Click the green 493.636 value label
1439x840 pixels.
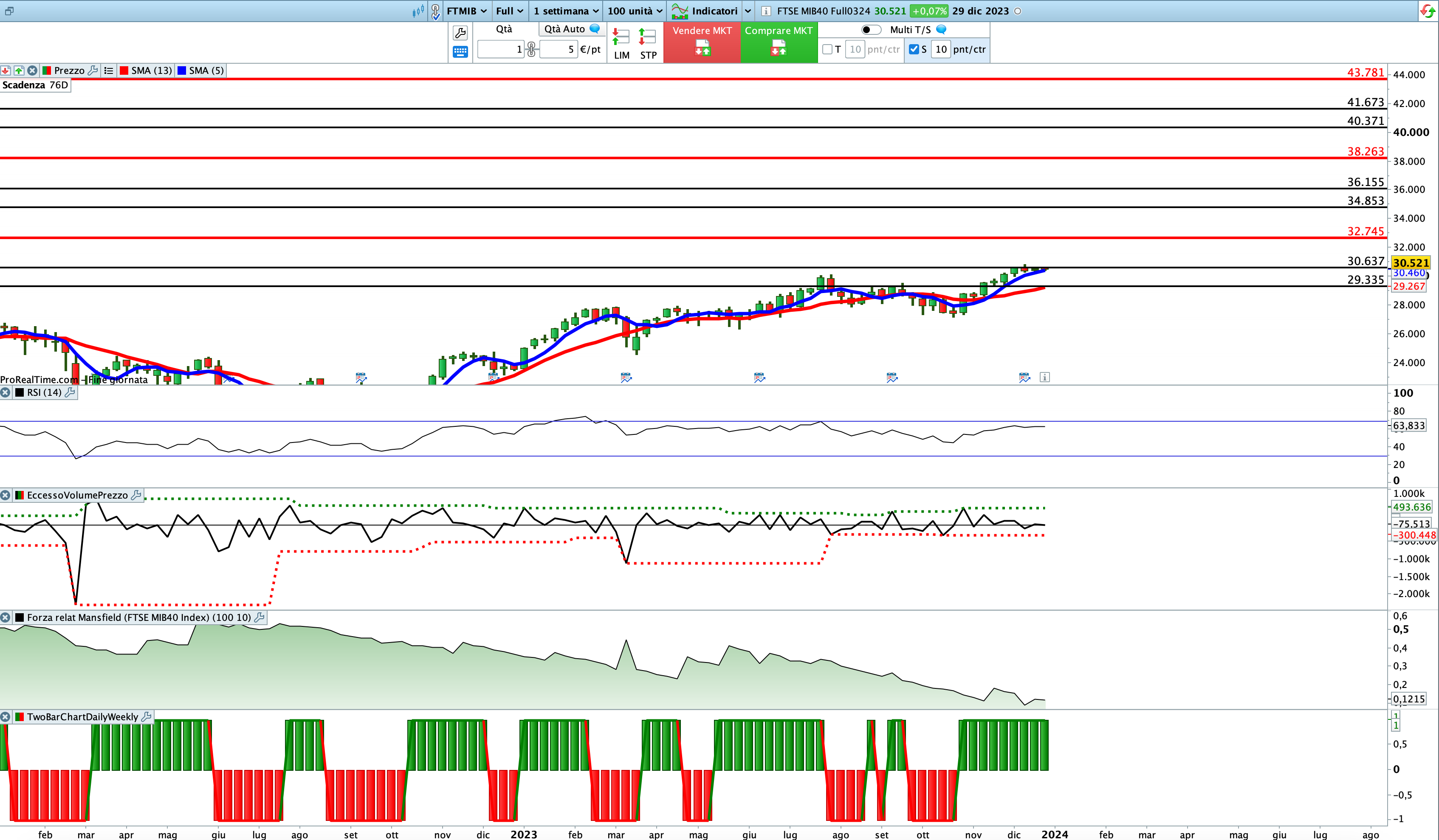tap(1411, 507)
